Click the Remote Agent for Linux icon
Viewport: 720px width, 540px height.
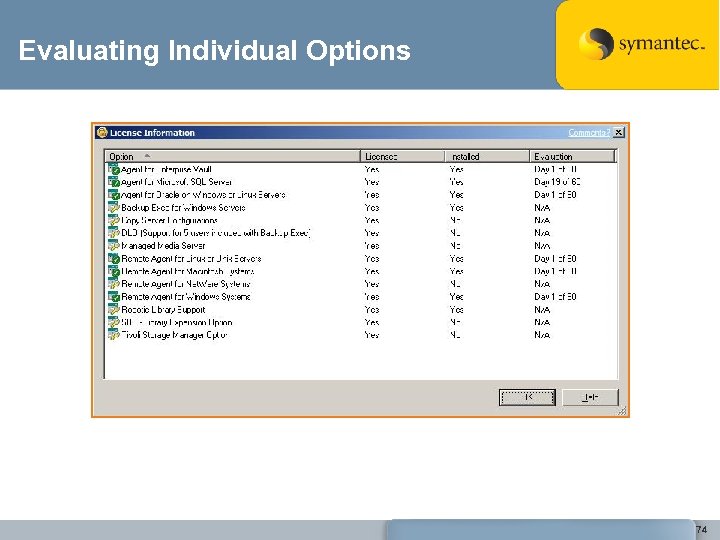114,259
